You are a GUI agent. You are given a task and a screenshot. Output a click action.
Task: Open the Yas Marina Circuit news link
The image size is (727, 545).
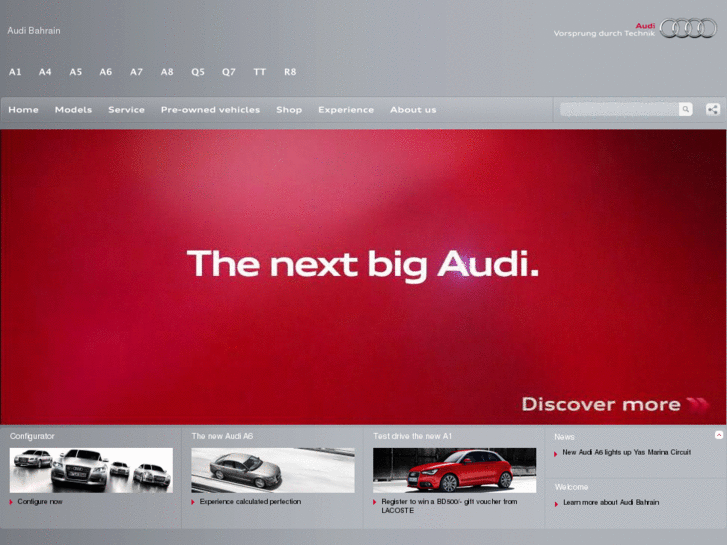[x=627, y=452]
